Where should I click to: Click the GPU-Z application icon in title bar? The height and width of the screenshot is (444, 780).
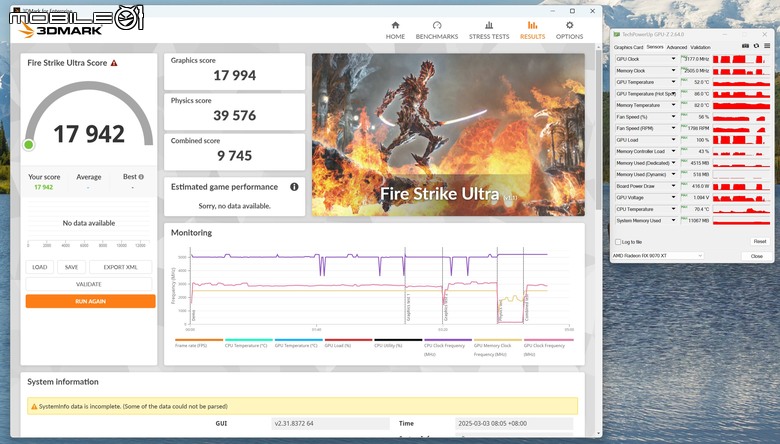point(617,34)
